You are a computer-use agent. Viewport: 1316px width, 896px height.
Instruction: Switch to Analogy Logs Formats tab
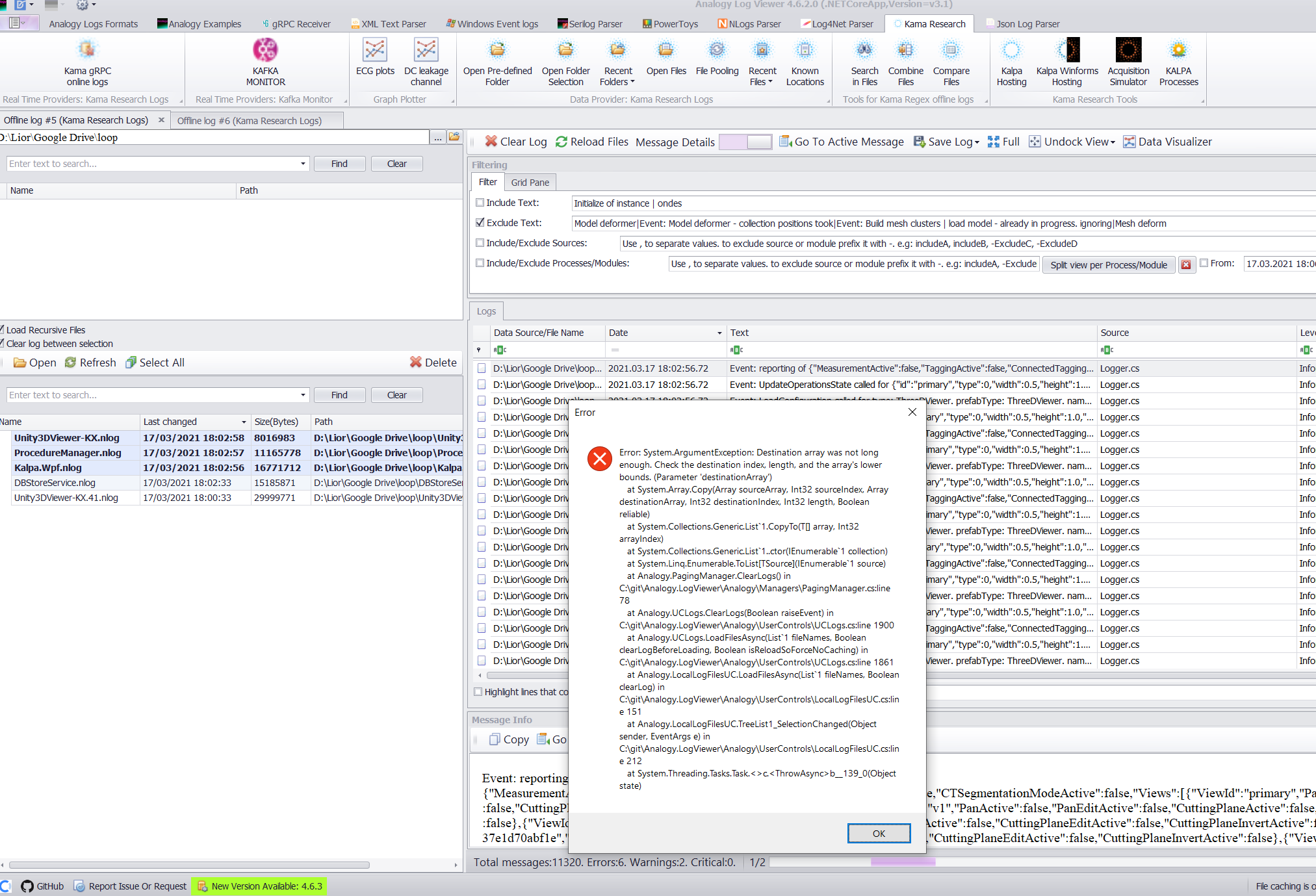pos(94,24)
